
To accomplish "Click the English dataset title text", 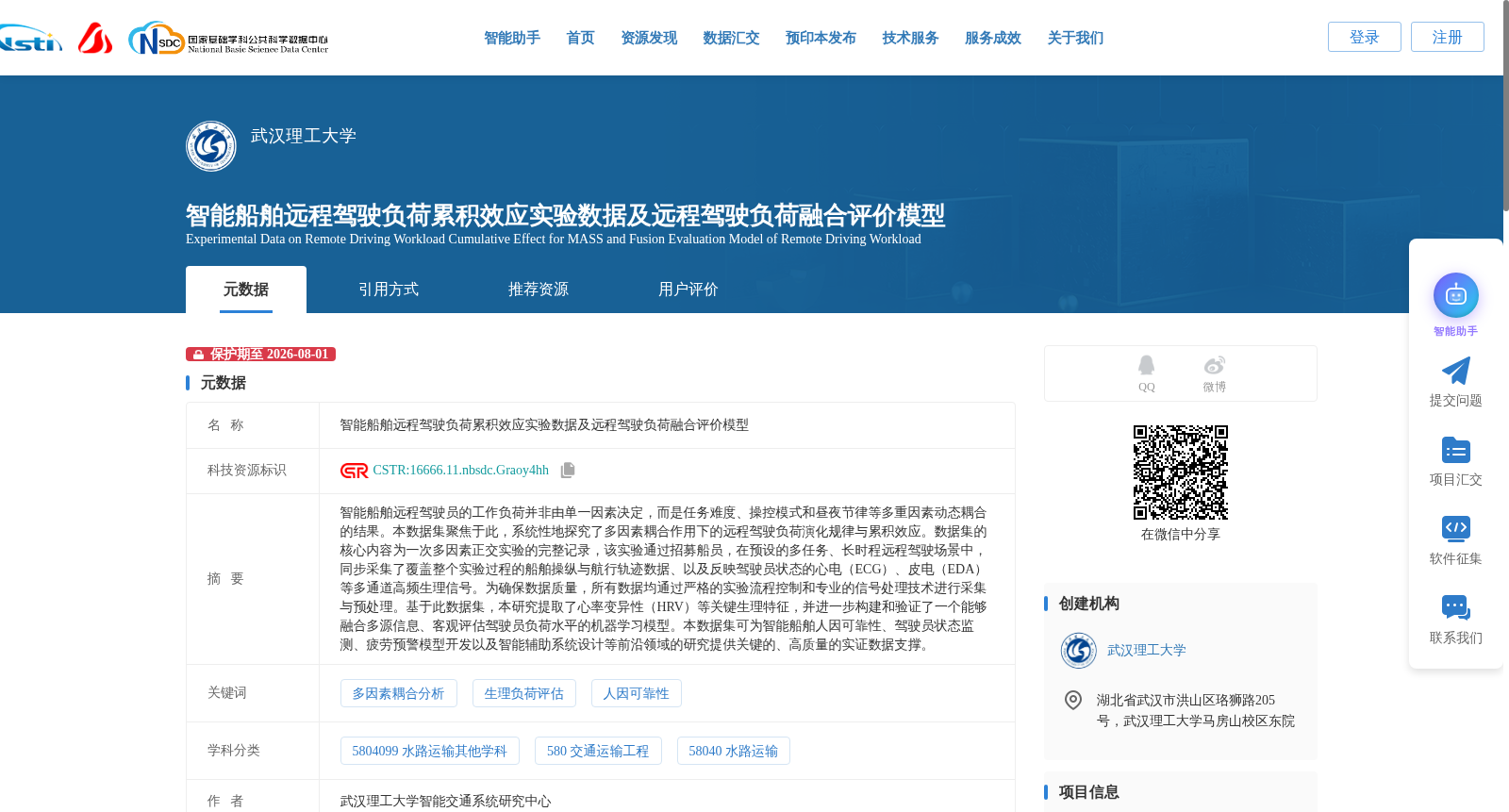I will (554, 240).
